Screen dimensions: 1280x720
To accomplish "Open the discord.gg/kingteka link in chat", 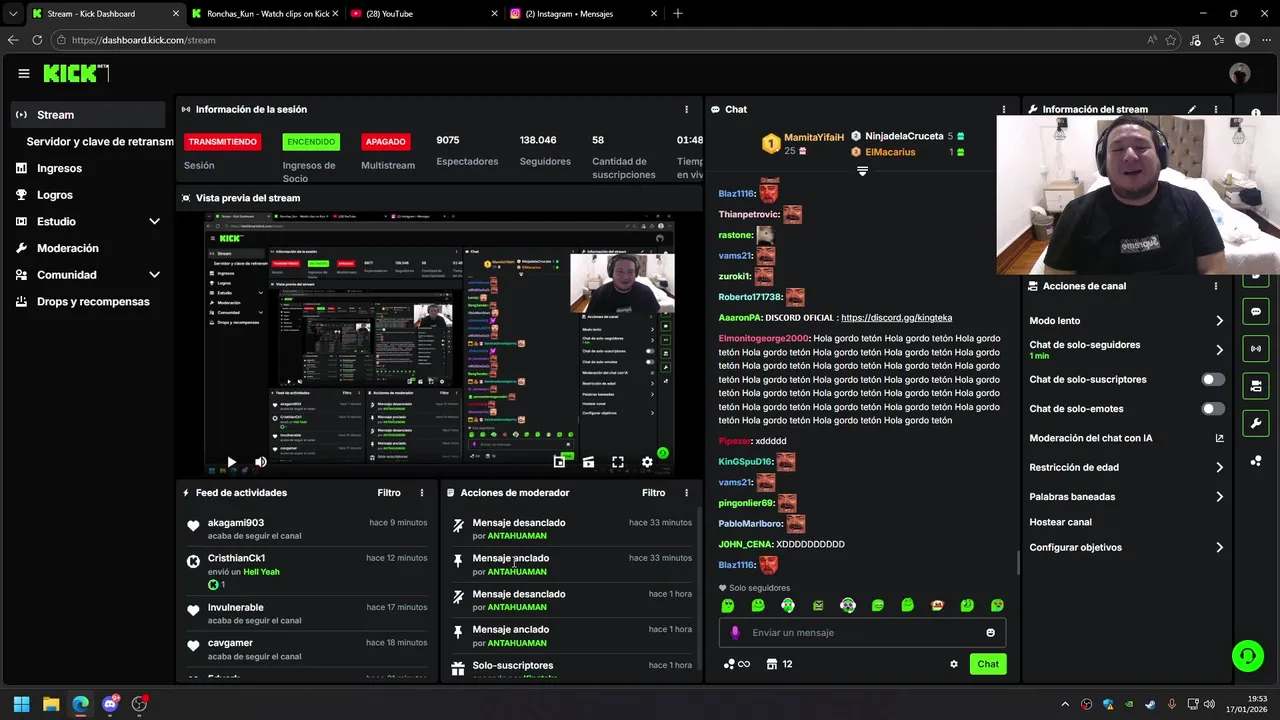I will tap(896, 318).
